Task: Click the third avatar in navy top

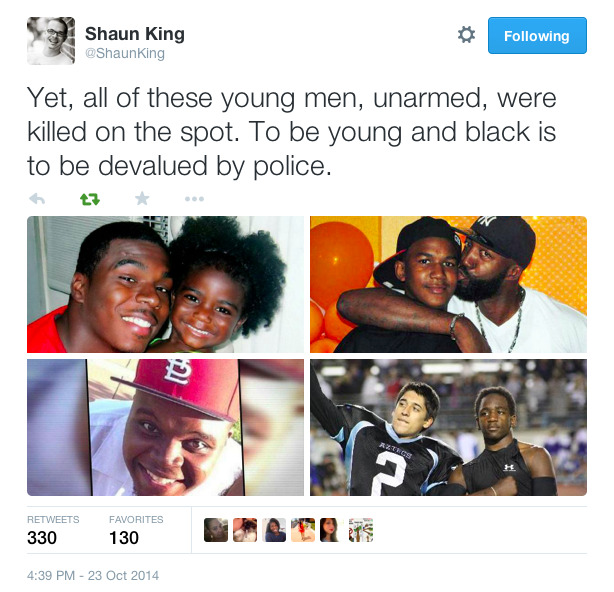Action: 274,530
